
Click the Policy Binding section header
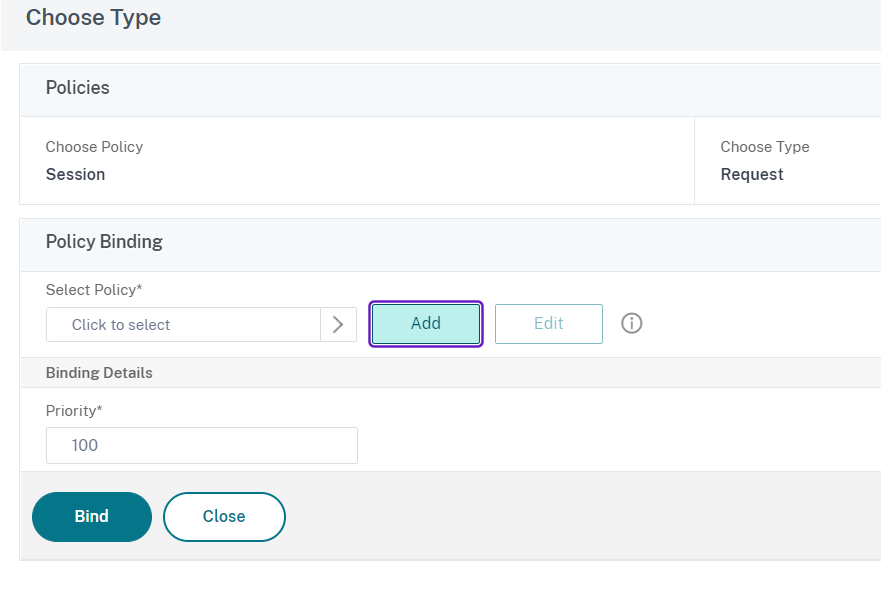[104, 242]
